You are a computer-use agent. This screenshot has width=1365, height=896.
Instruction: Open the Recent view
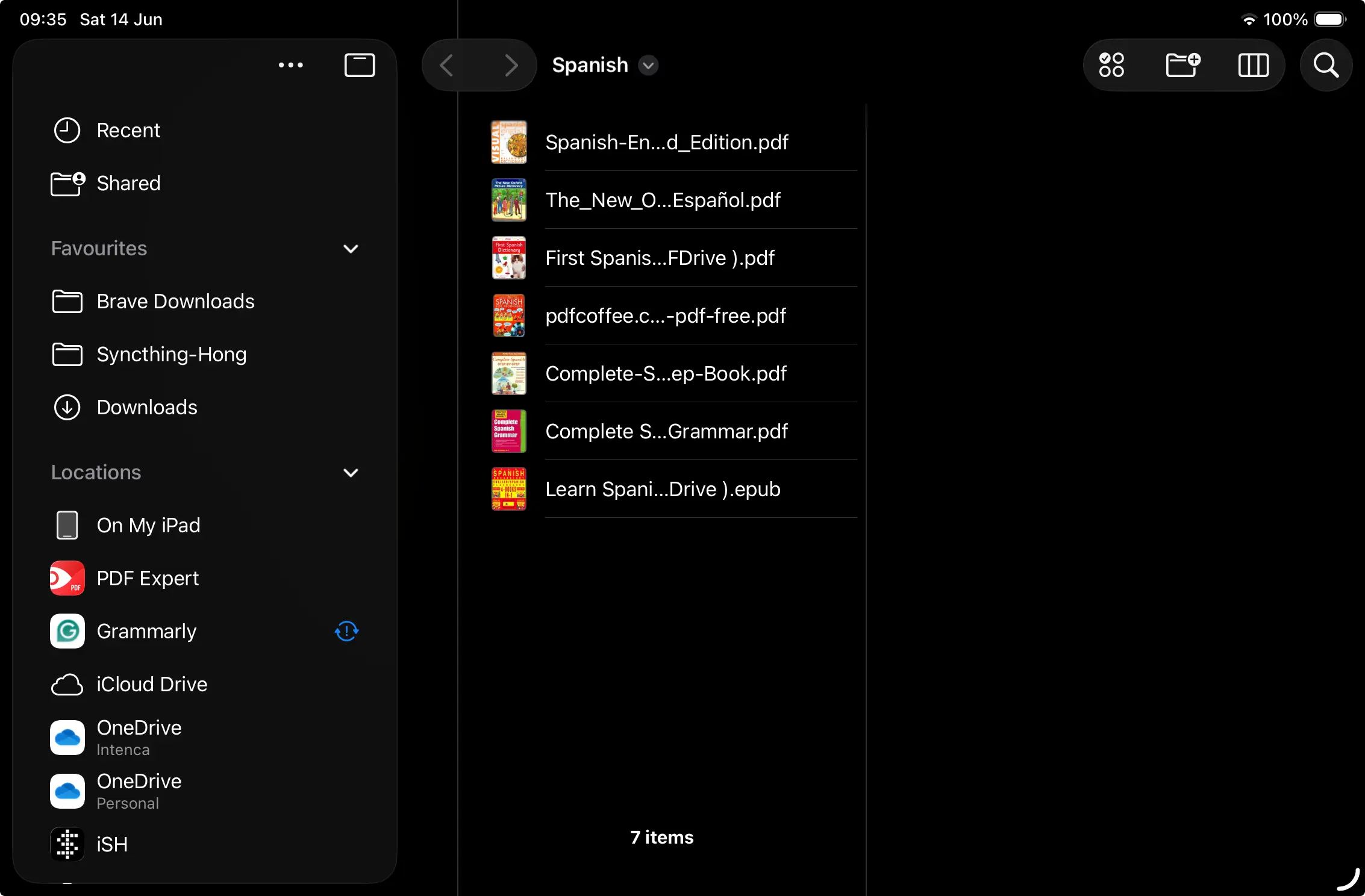point(128,130)
